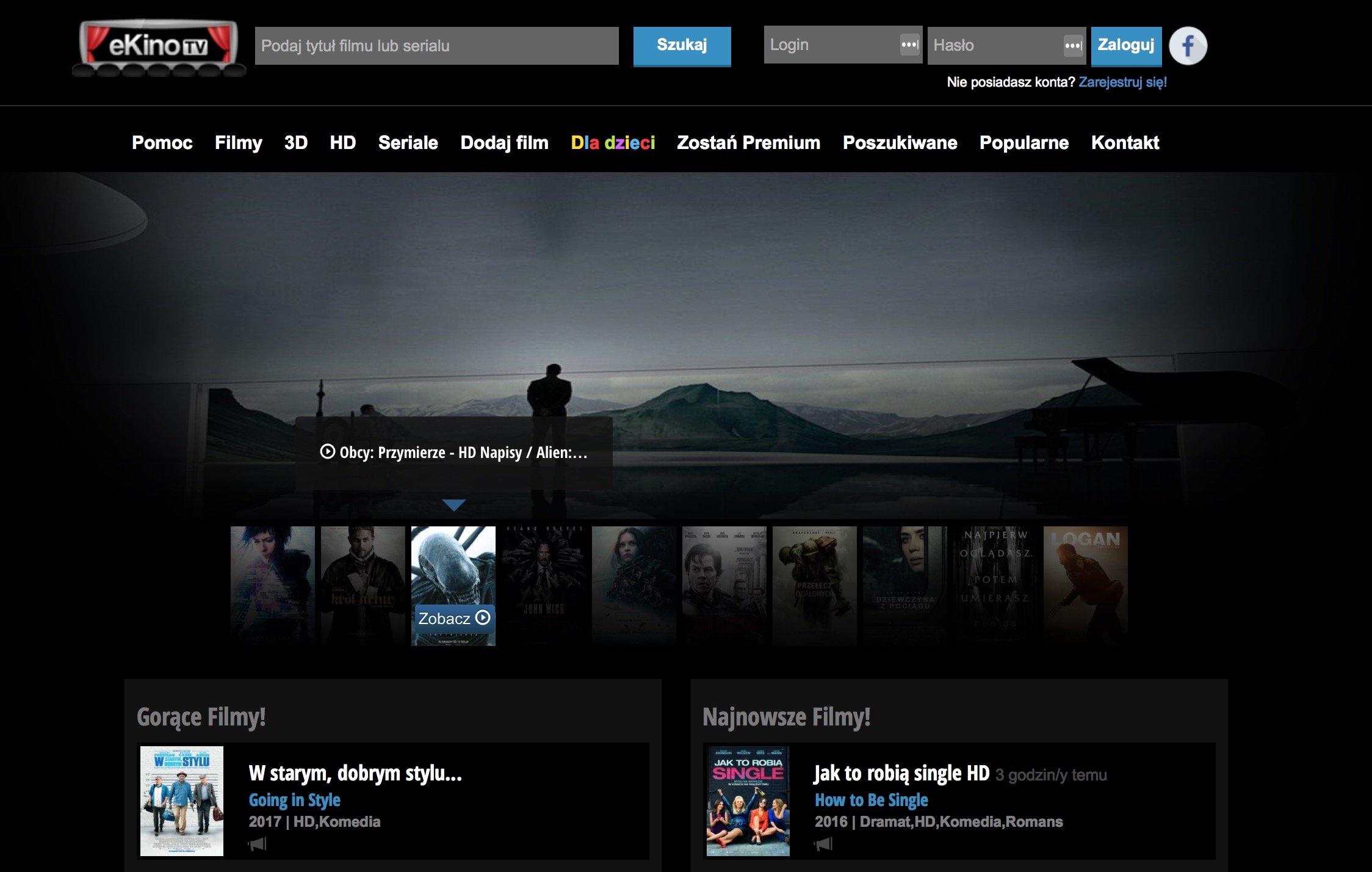Open the Popularne menu item
Screen dimensions: 1372x872
pyautogui.click(x=1024, y=142)
